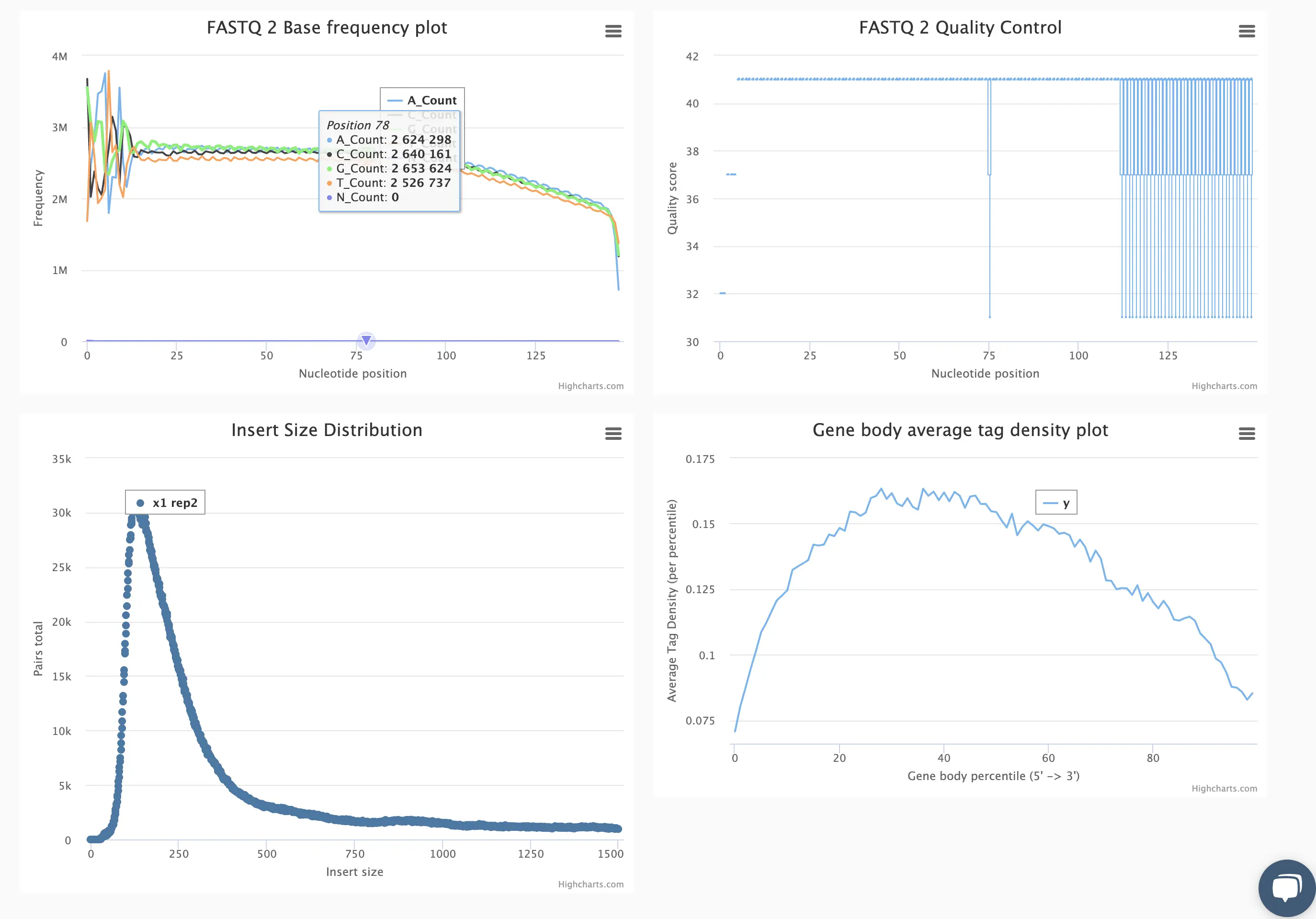Click the low quality drop line at position 75
Image resolution: width=1316 pixels, height=919 pixels.
click(989, 246)
